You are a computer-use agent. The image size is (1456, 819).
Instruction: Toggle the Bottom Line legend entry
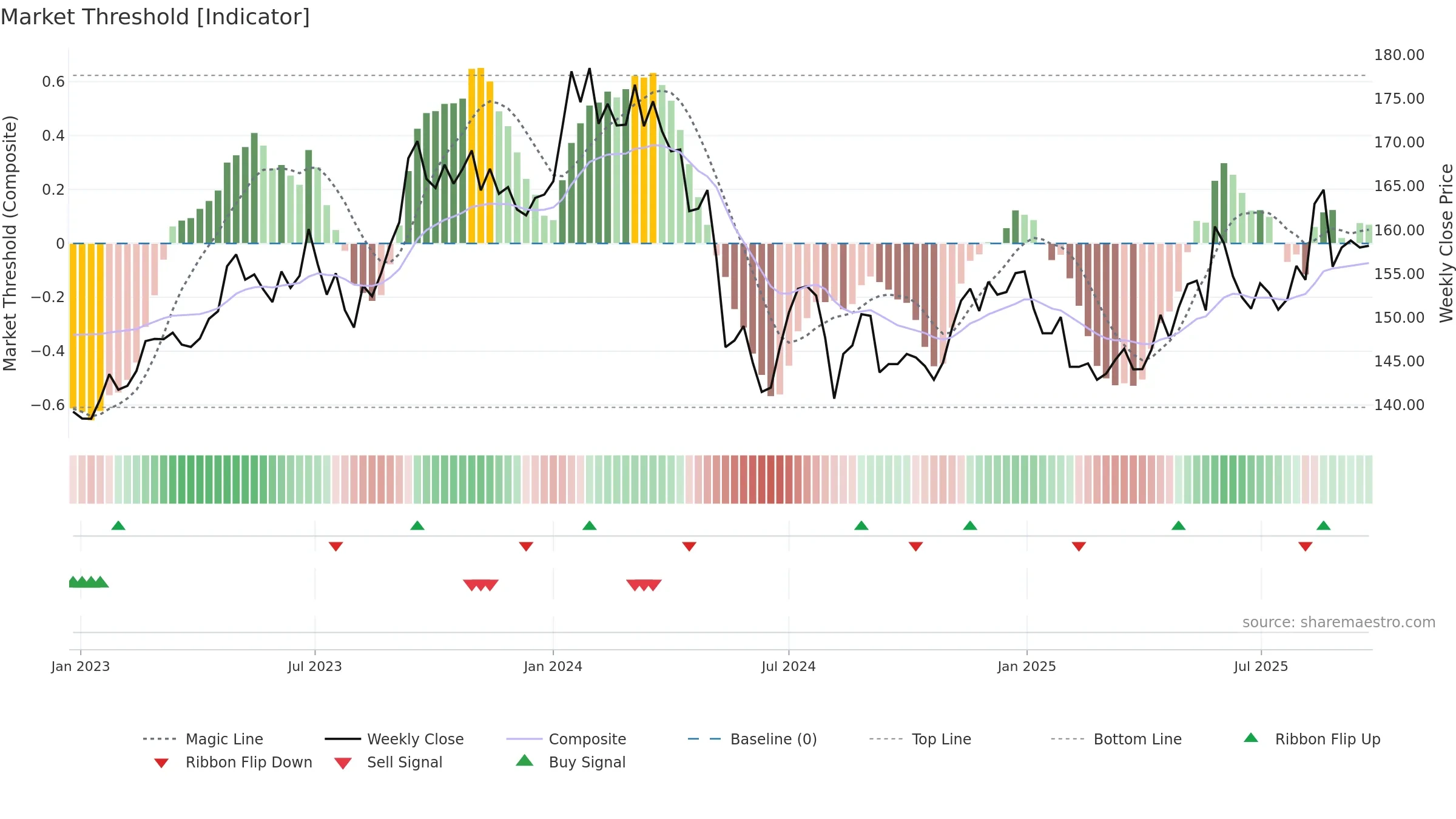pos(1116,739)
